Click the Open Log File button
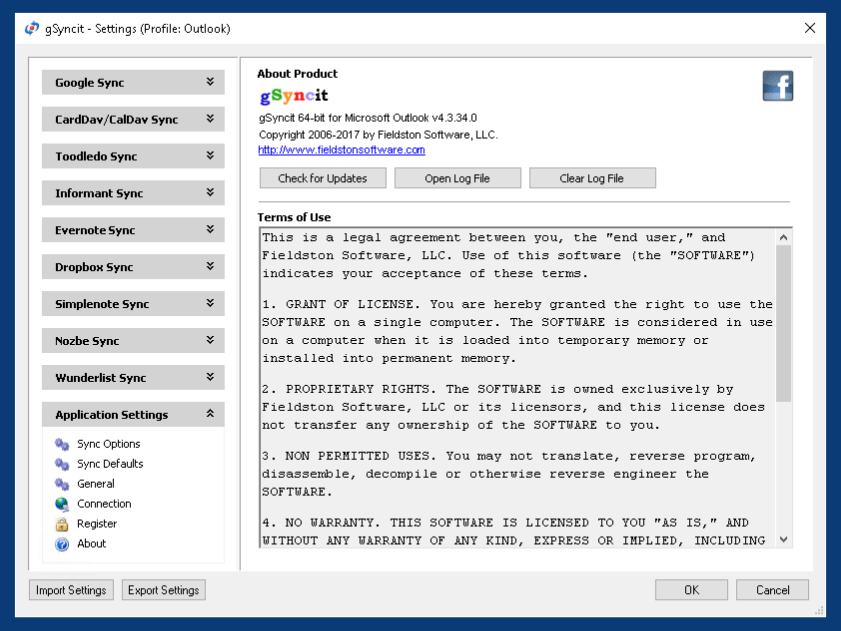The image size is (841, 631). pos(457,178)
